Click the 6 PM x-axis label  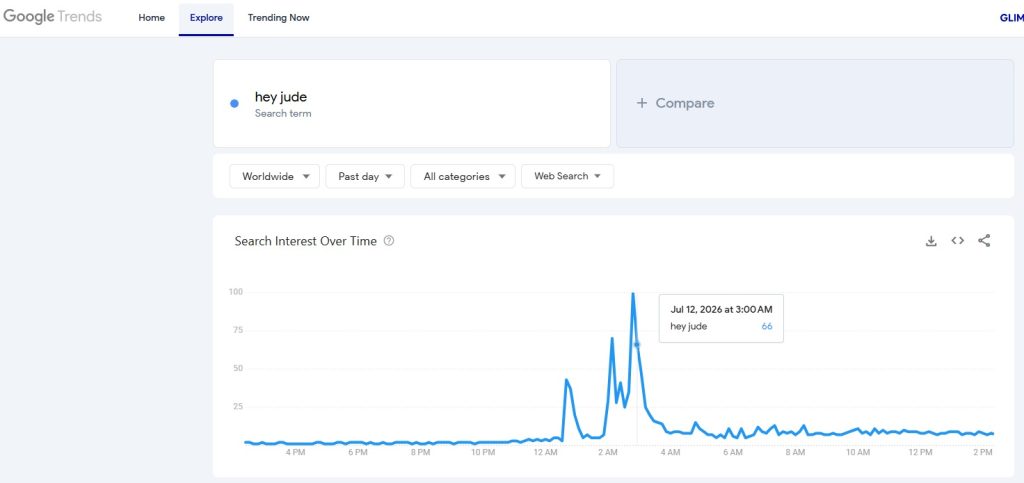click(x=358, y=452)
